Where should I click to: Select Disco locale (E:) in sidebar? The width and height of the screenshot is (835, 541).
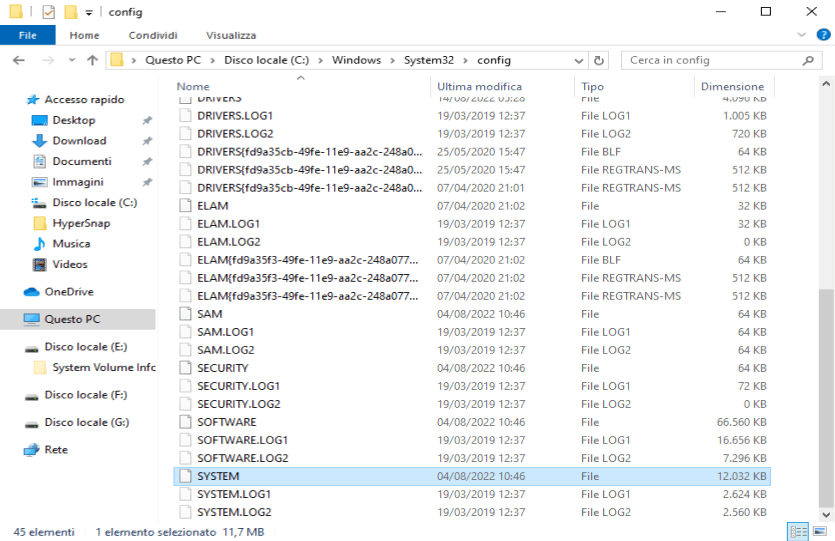[85, 347]
